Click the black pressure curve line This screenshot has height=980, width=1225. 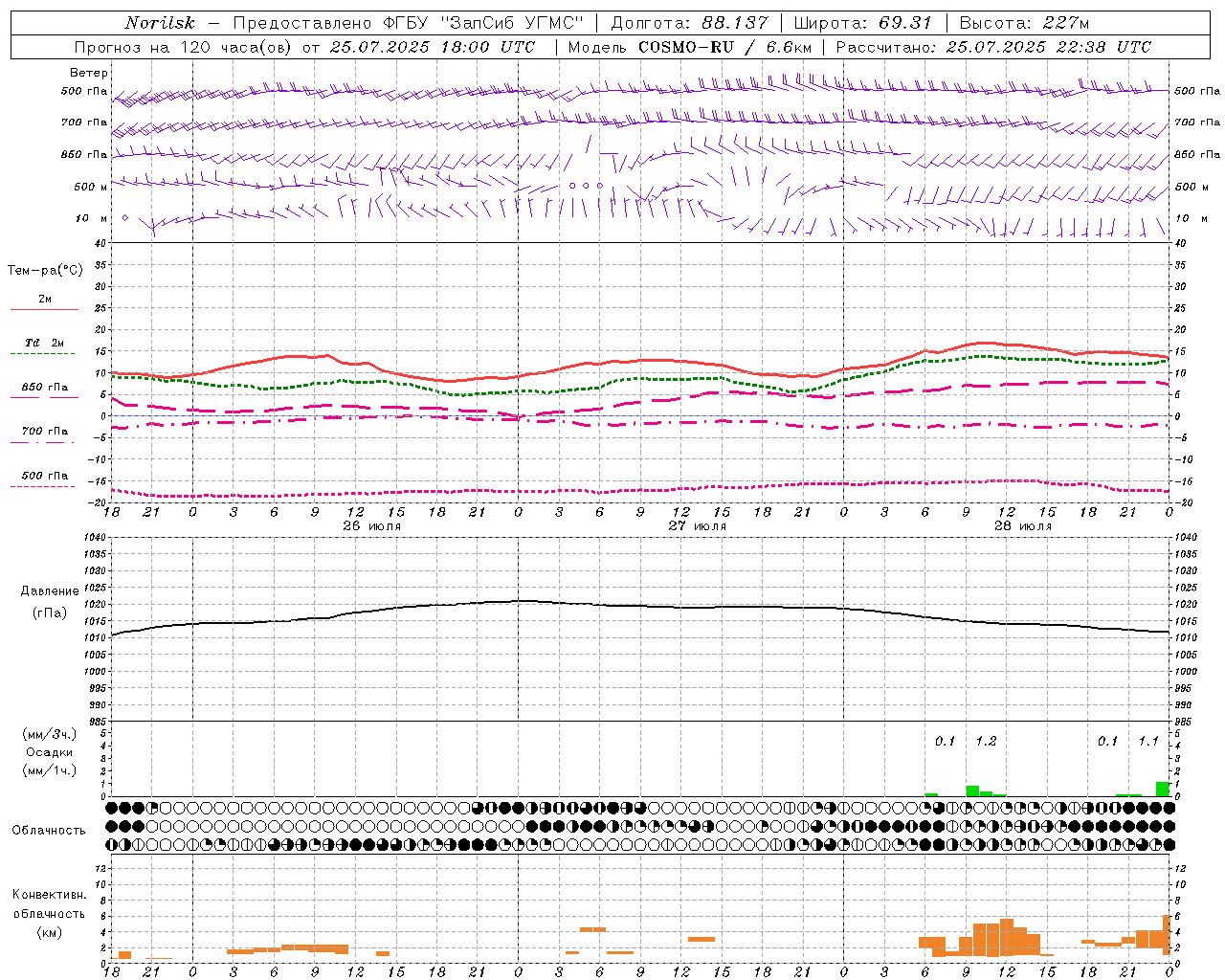coord(641,606)
